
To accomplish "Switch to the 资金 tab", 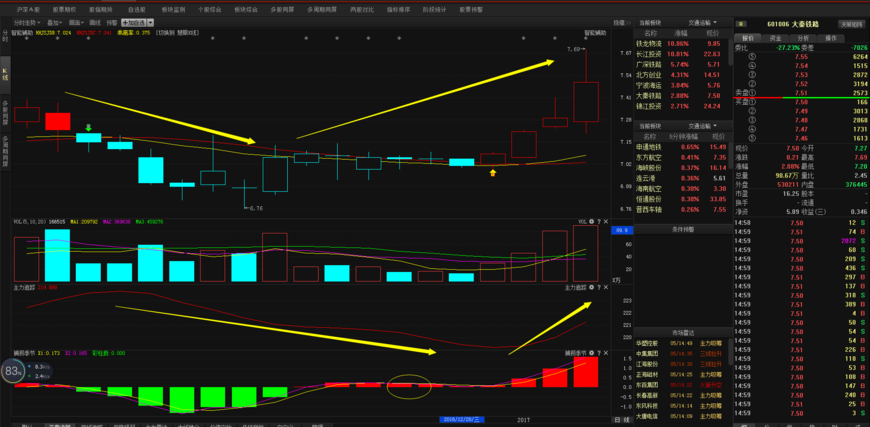I will click(775, 38).
